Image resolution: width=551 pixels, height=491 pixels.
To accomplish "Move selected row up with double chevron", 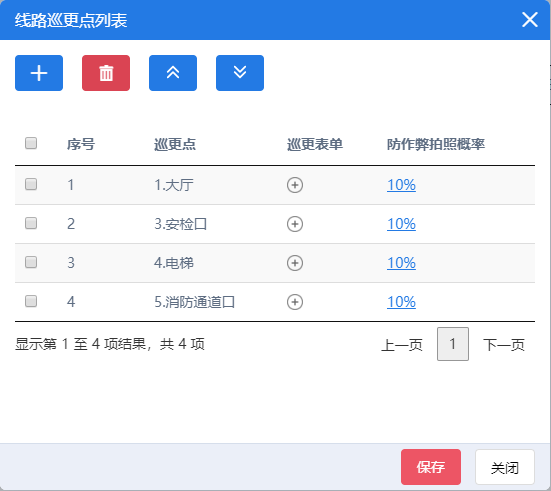I will (x=173, y=73).
